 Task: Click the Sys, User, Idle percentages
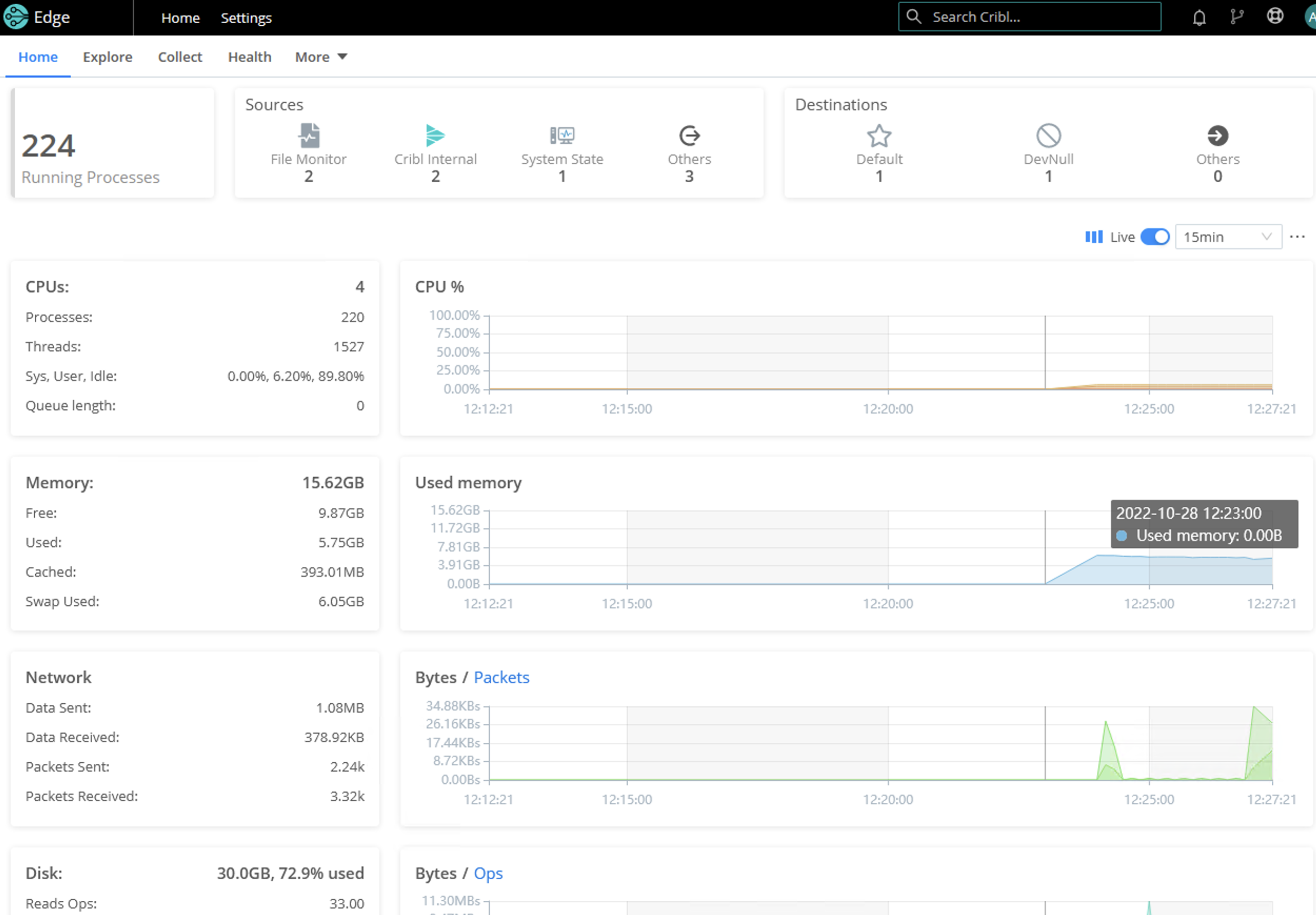(x=296, y=376)
